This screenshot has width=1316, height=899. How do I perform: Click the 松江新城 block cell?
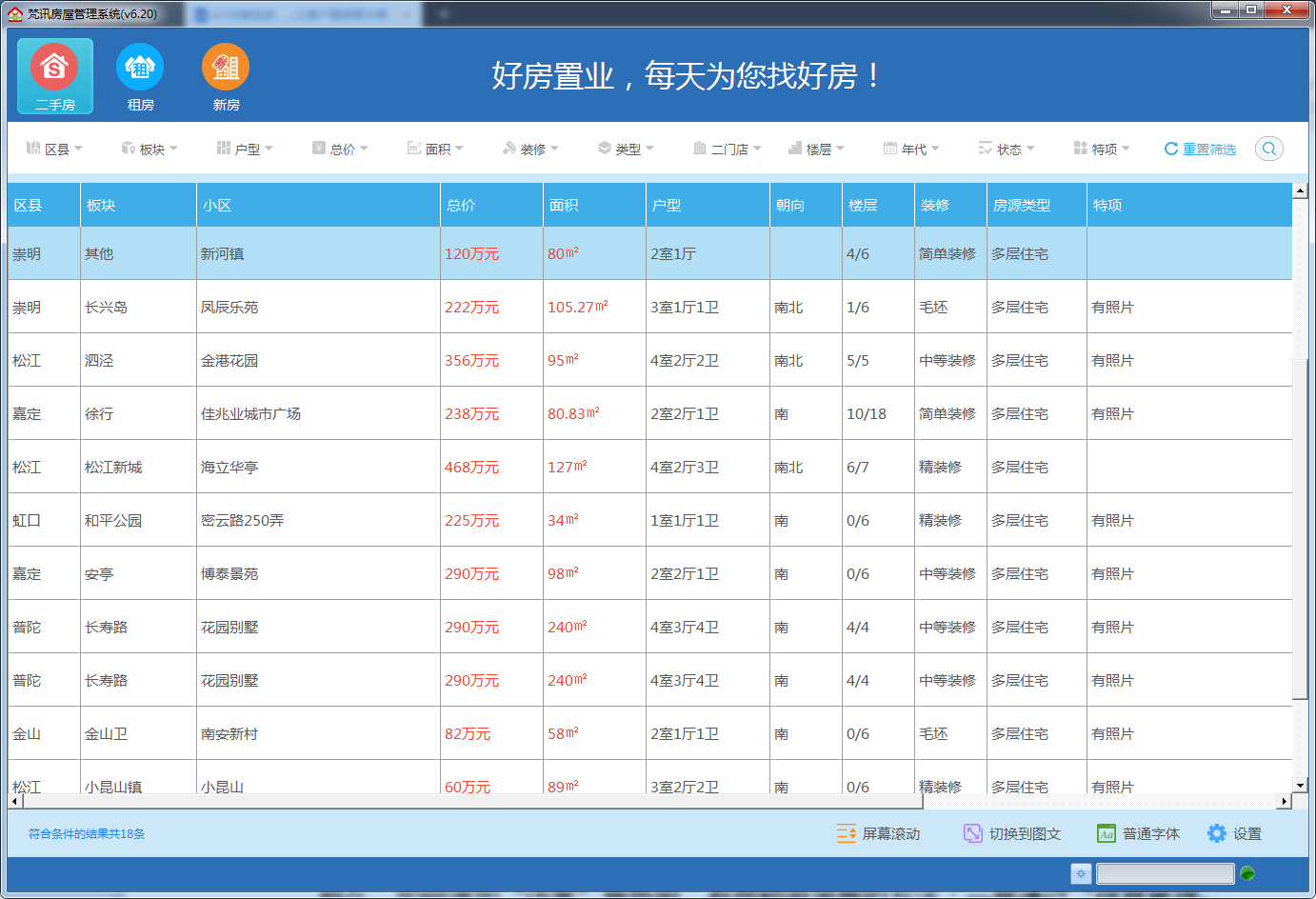pyautogui.click(x=138, y=467)
